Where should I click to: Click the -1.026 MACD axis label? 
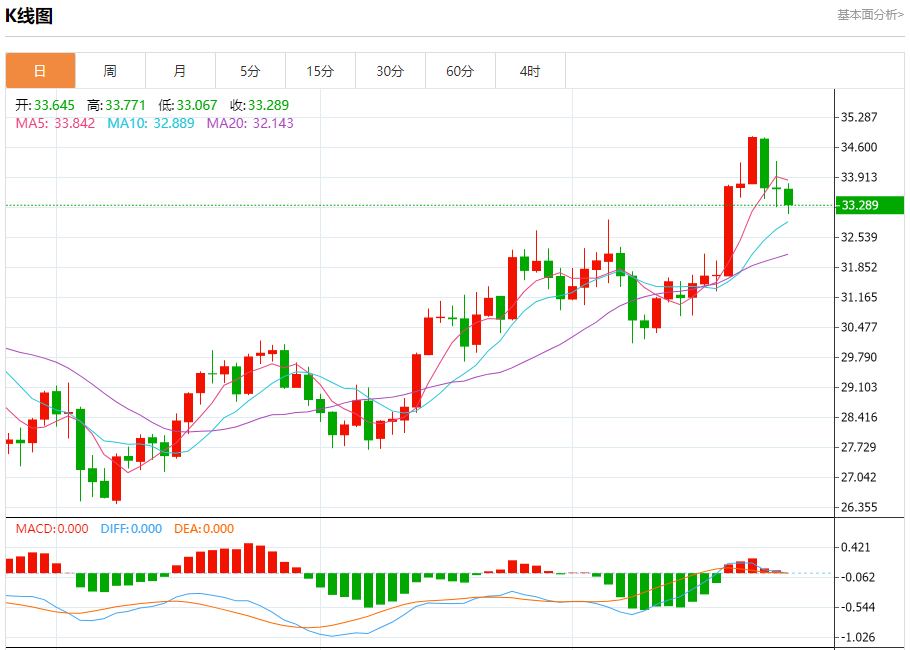coord(857,637)
